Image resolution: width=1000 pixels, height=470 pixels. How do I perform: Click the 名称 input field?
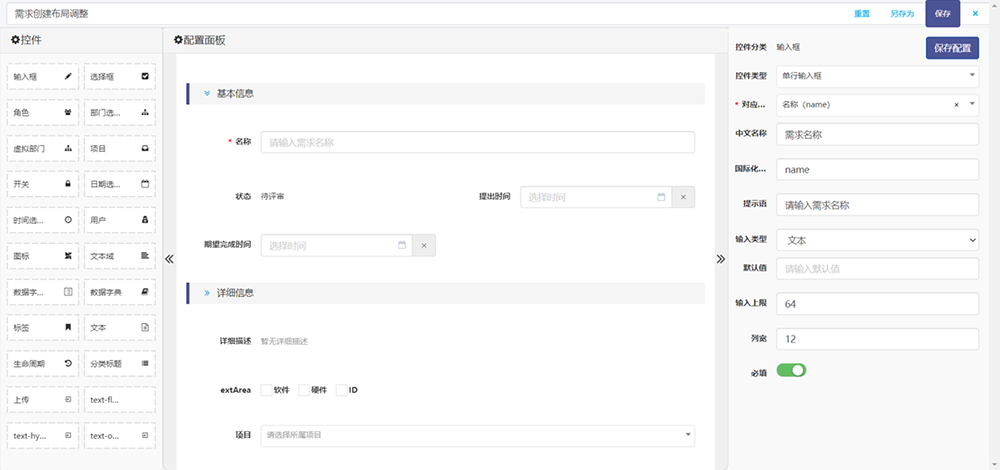(x=478, y=142)
